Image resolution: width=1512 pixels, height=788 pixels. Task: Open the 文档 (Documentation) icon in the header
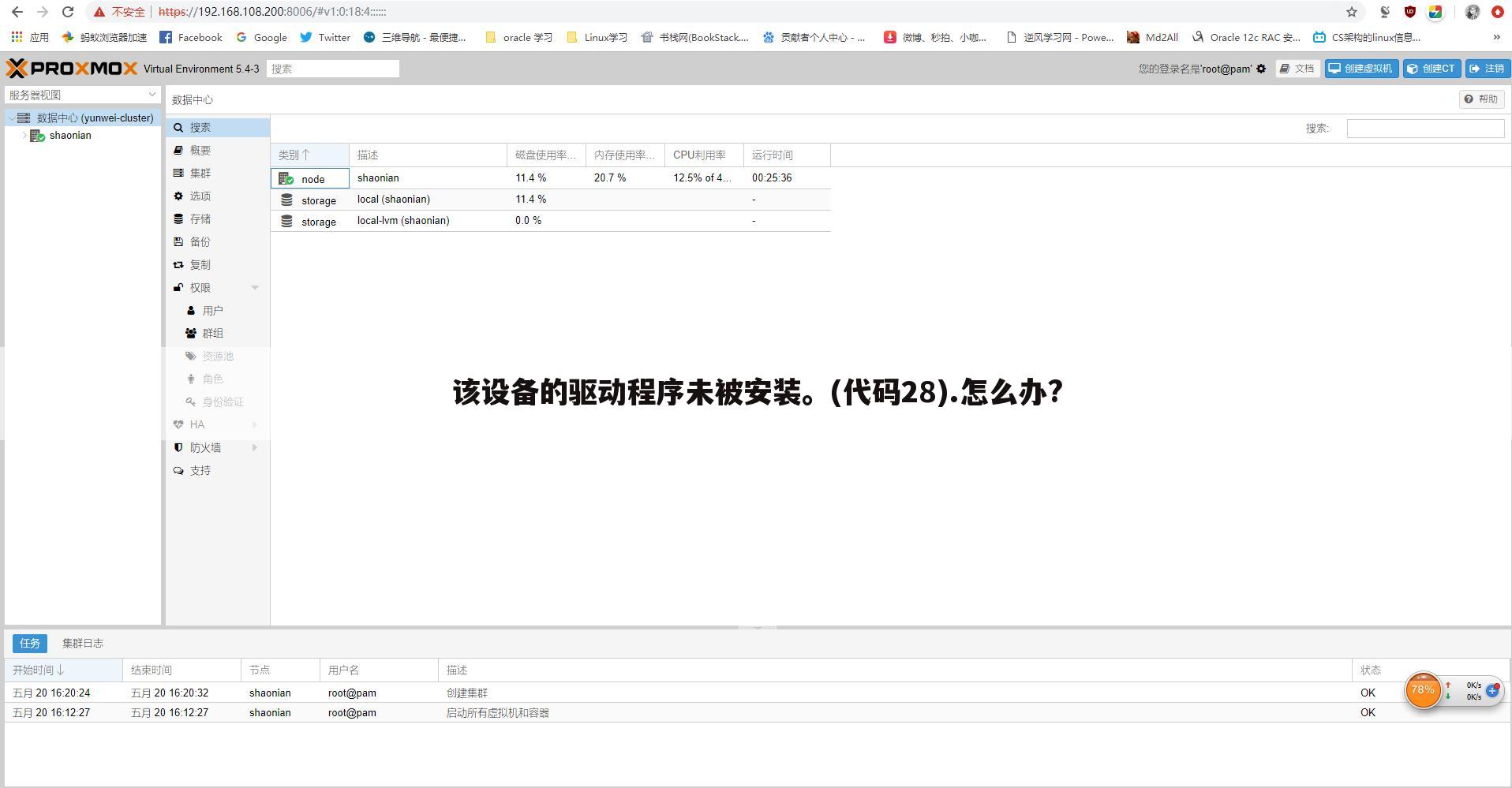point(1297,69)
